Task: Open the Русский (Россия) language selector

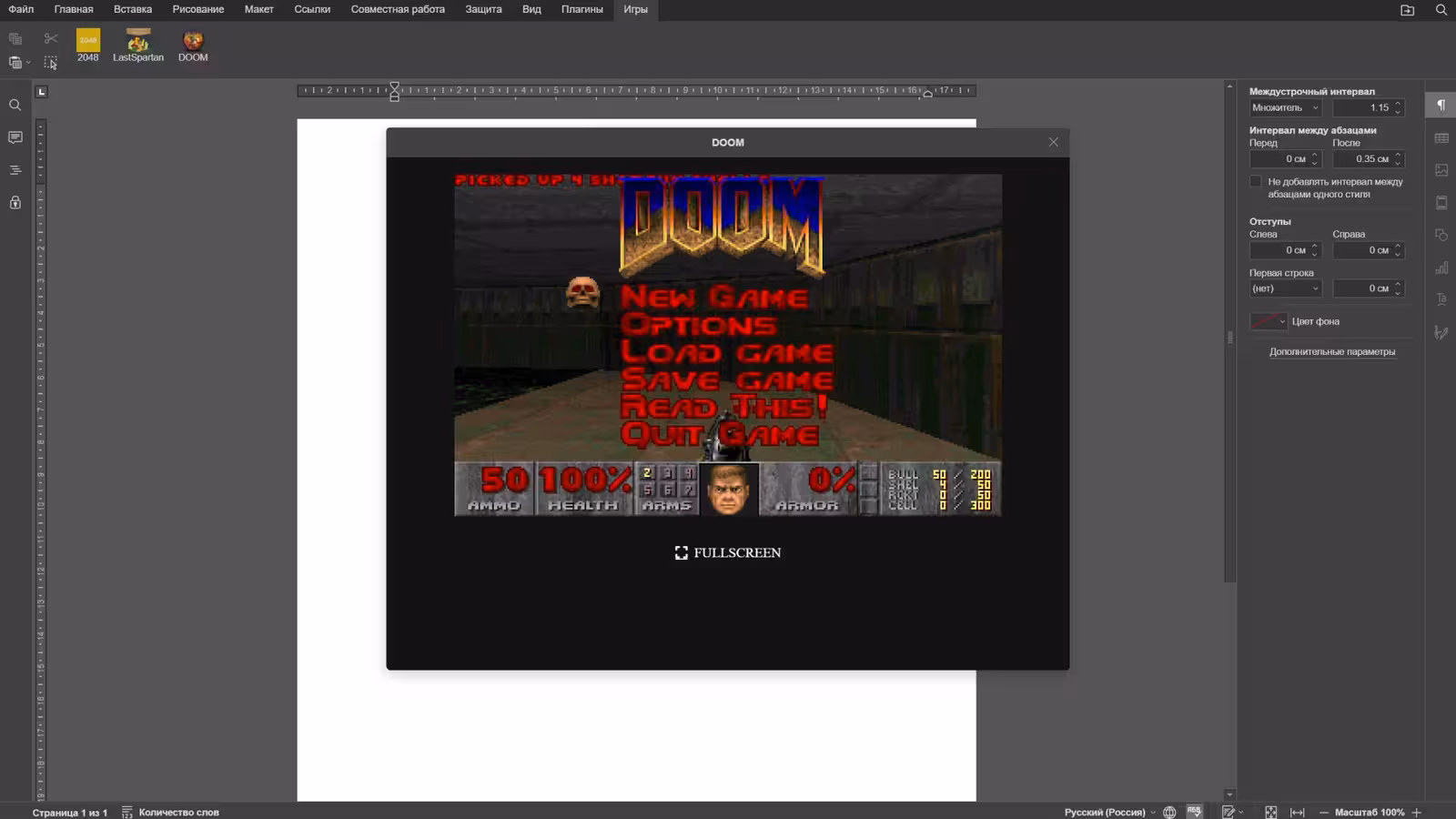Action: coord(1110,813)
